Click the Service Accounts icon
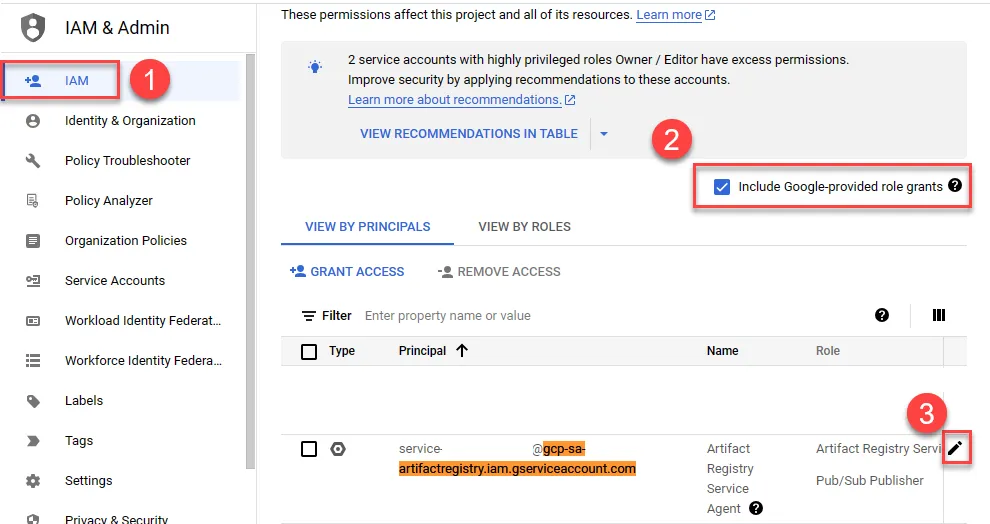990x524 pixels. 33,280
